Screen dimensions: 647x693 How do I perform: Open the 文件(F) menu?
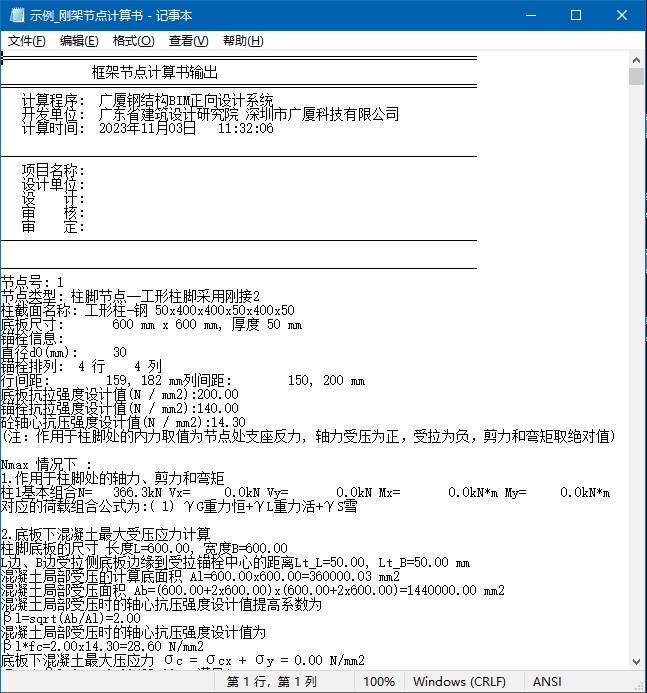(x=27, y=41)
